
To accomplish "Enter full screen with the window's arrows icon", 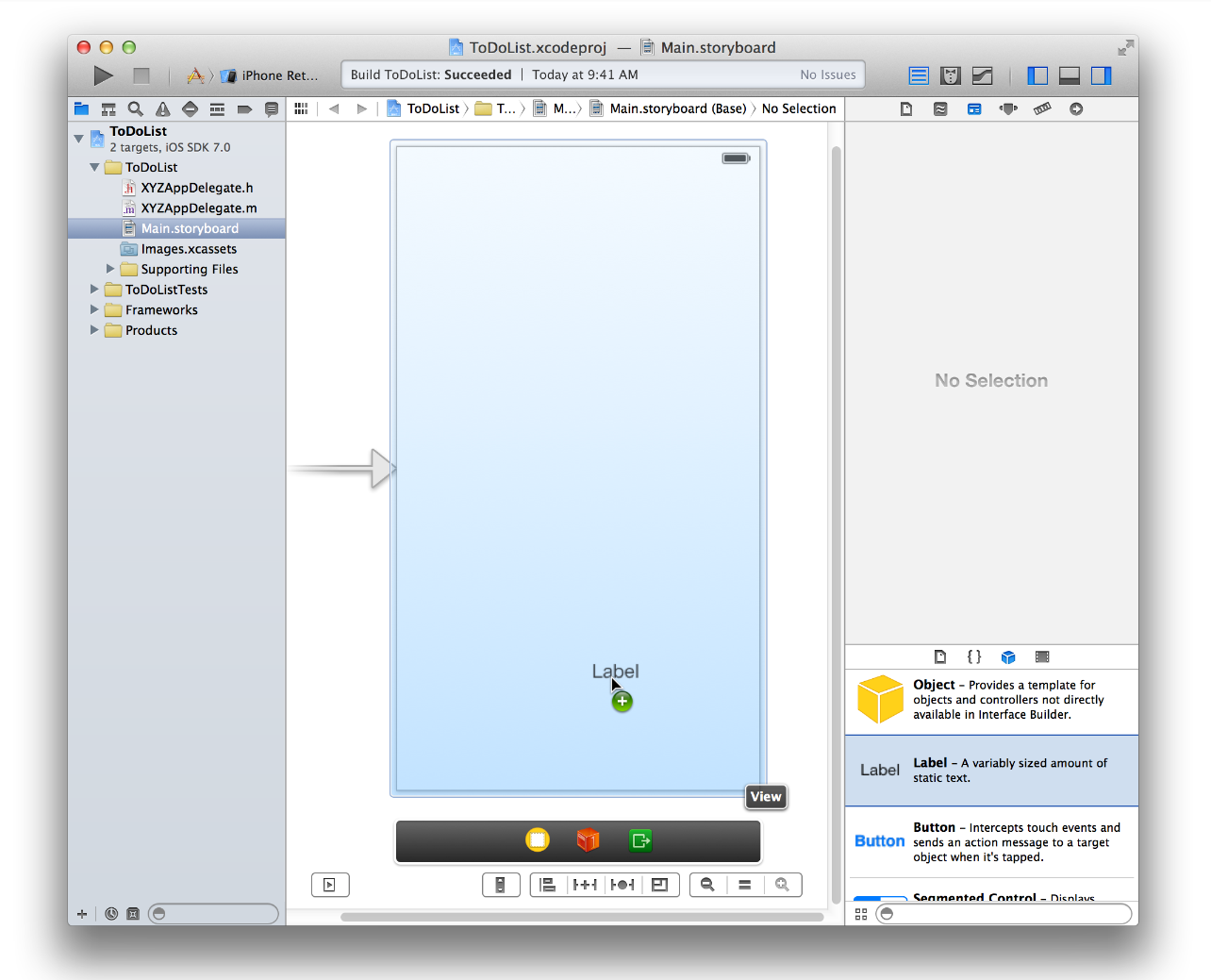I will pyautogui.click(x=1125, y=47).
